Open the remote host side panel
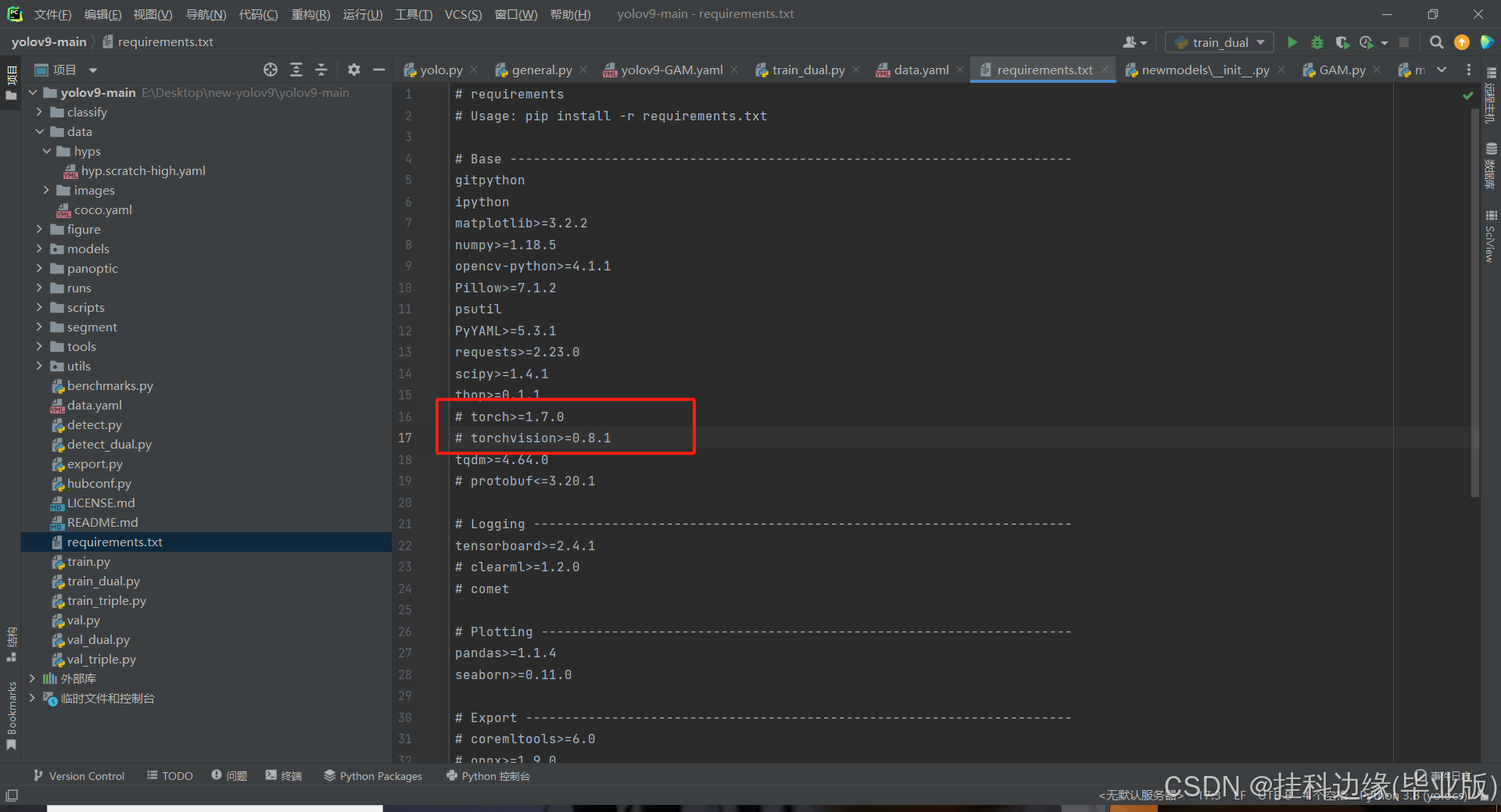Viewport: 1501px width, 812px height. click(x=1490, y=94)
